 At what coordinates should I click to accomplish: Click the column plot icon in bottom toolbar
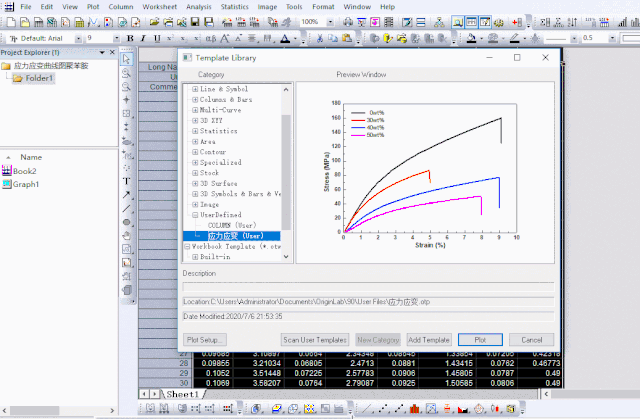point(415,408)
